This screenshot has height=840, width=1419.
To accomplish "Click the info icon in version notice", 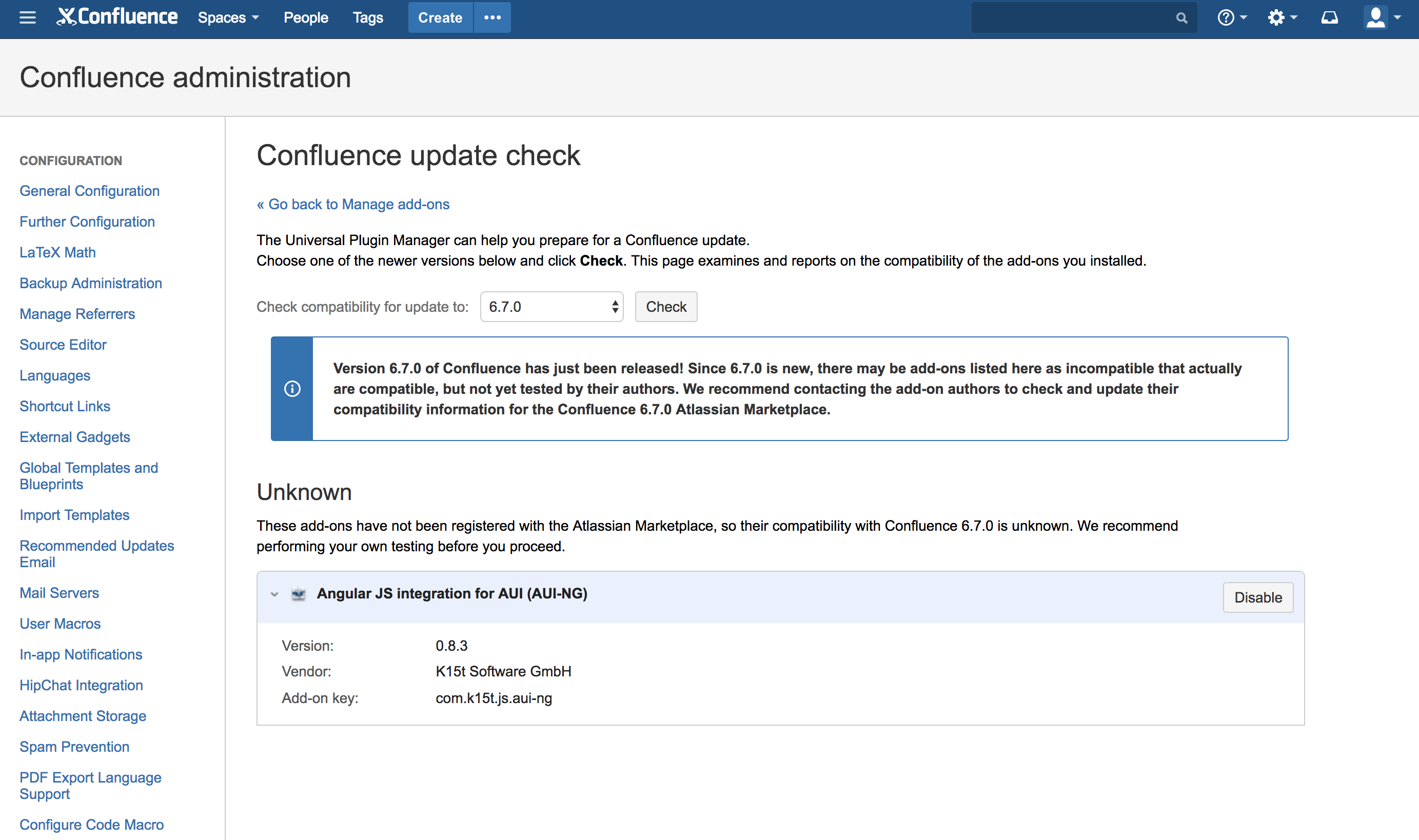I will click(x=292, y=389).
